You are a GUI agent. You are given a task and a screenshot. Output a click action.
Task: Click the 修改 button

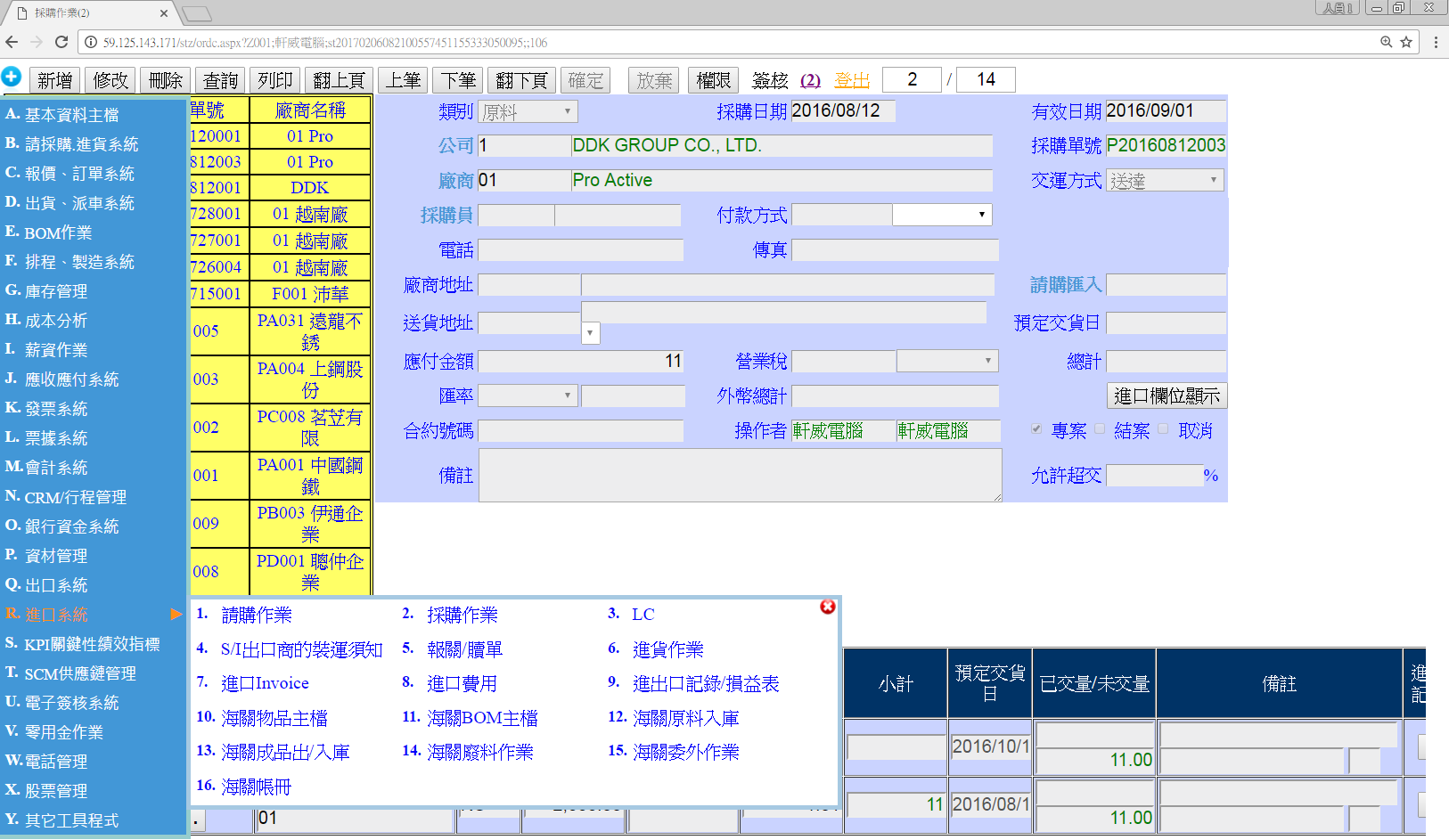tap(111, 80)
